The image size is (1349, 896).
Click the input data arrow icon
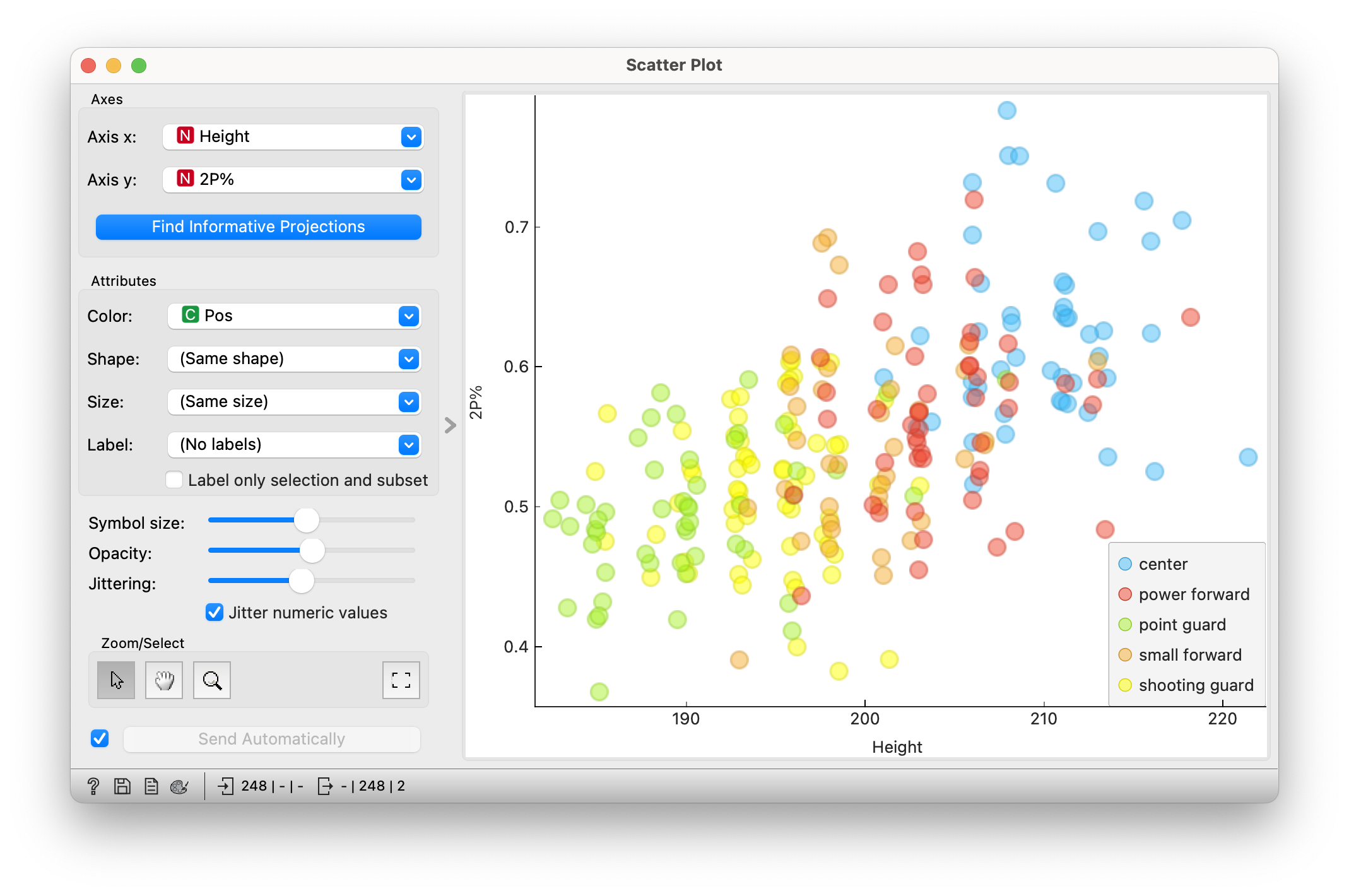(x=225, y=786)
